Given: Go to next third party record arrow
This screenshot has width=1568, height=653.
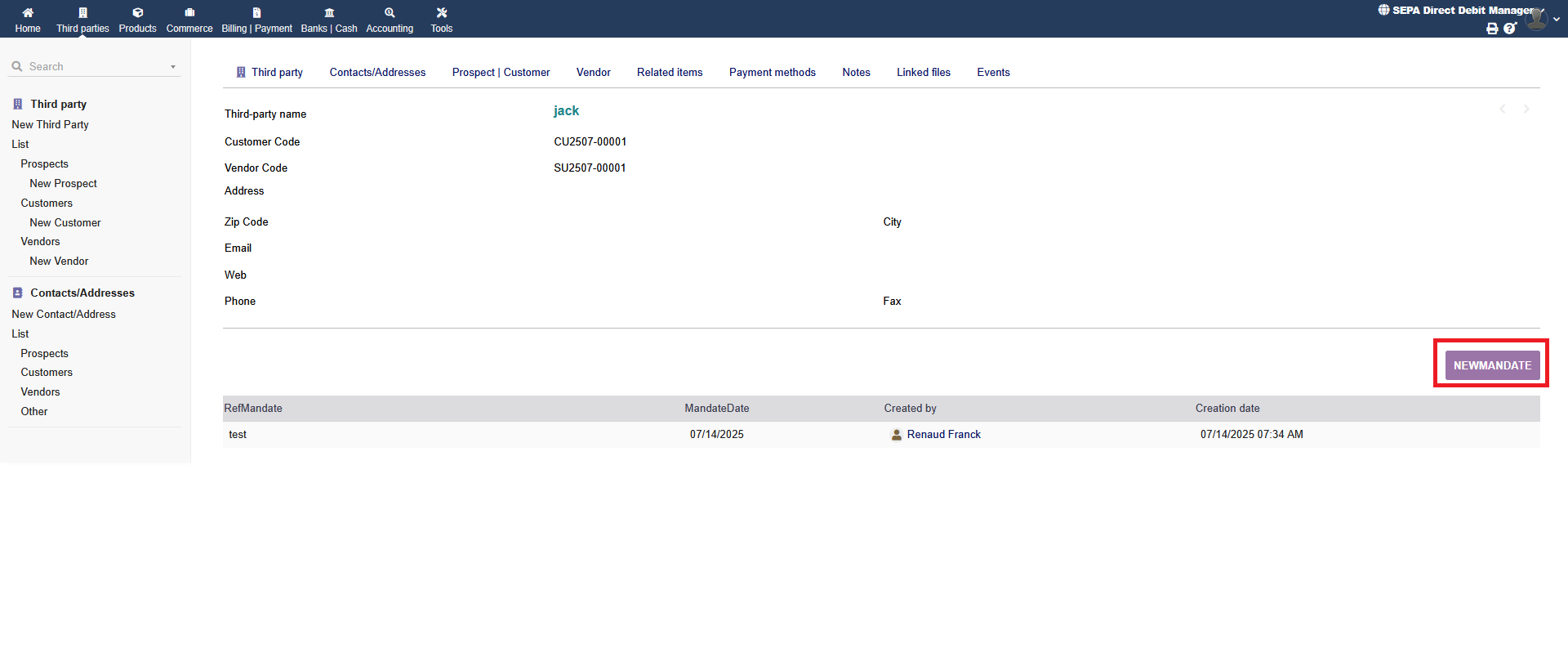Looking at the screenshot, I should (x=1526, y=110).
